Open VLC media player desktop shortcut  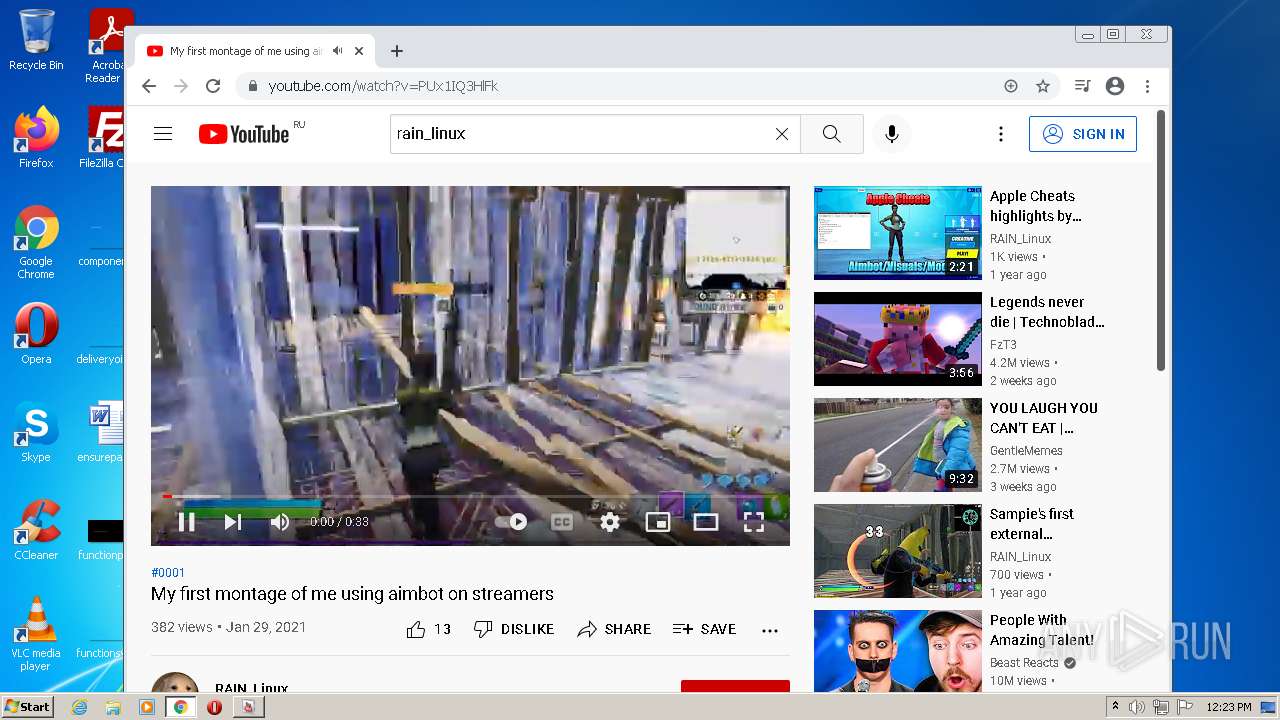[x=36, y=634]
